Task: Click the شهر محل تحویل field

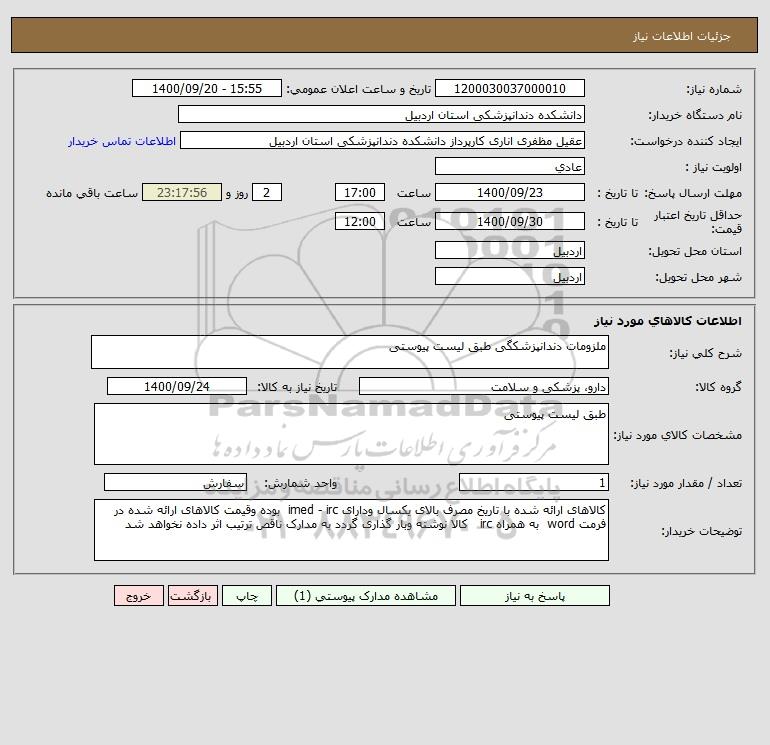Action: (510, 276)
